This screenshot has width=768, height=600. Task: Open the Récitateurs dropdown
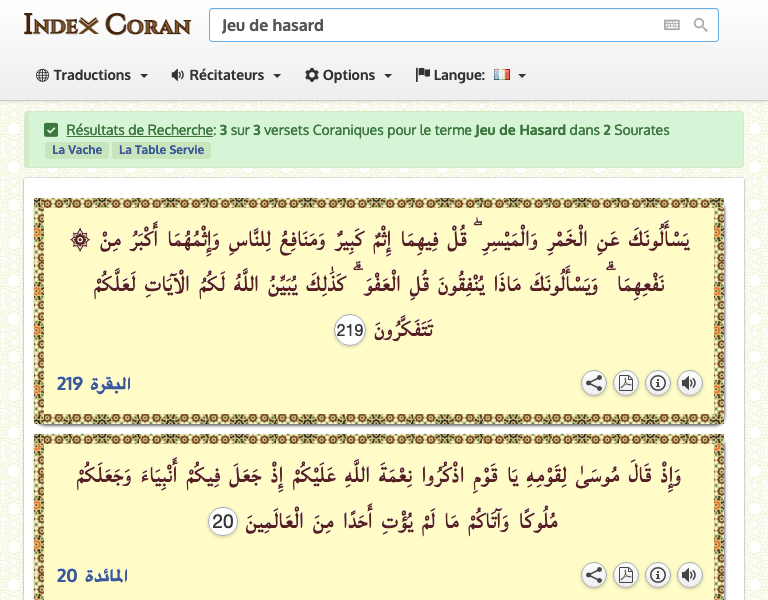[226, 75]
